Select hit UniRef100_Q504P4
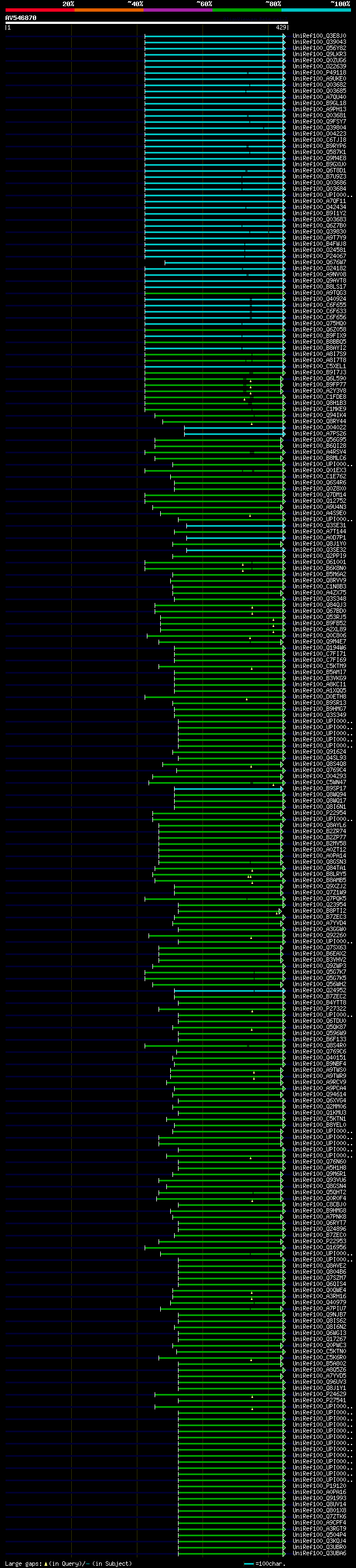356x1568 pixels. click(x=319, y=1535)
